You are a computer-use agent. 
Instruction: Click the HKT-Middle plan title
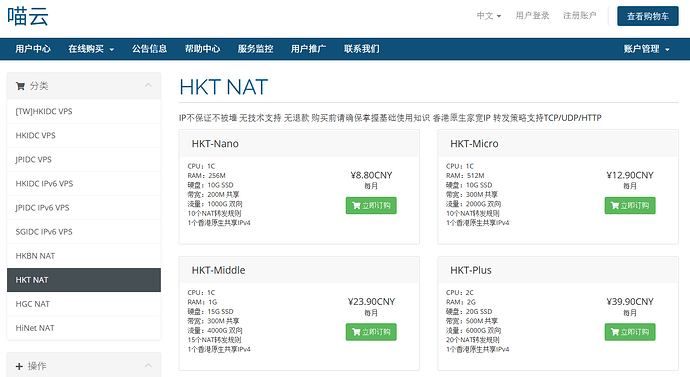tap(218, 271)
